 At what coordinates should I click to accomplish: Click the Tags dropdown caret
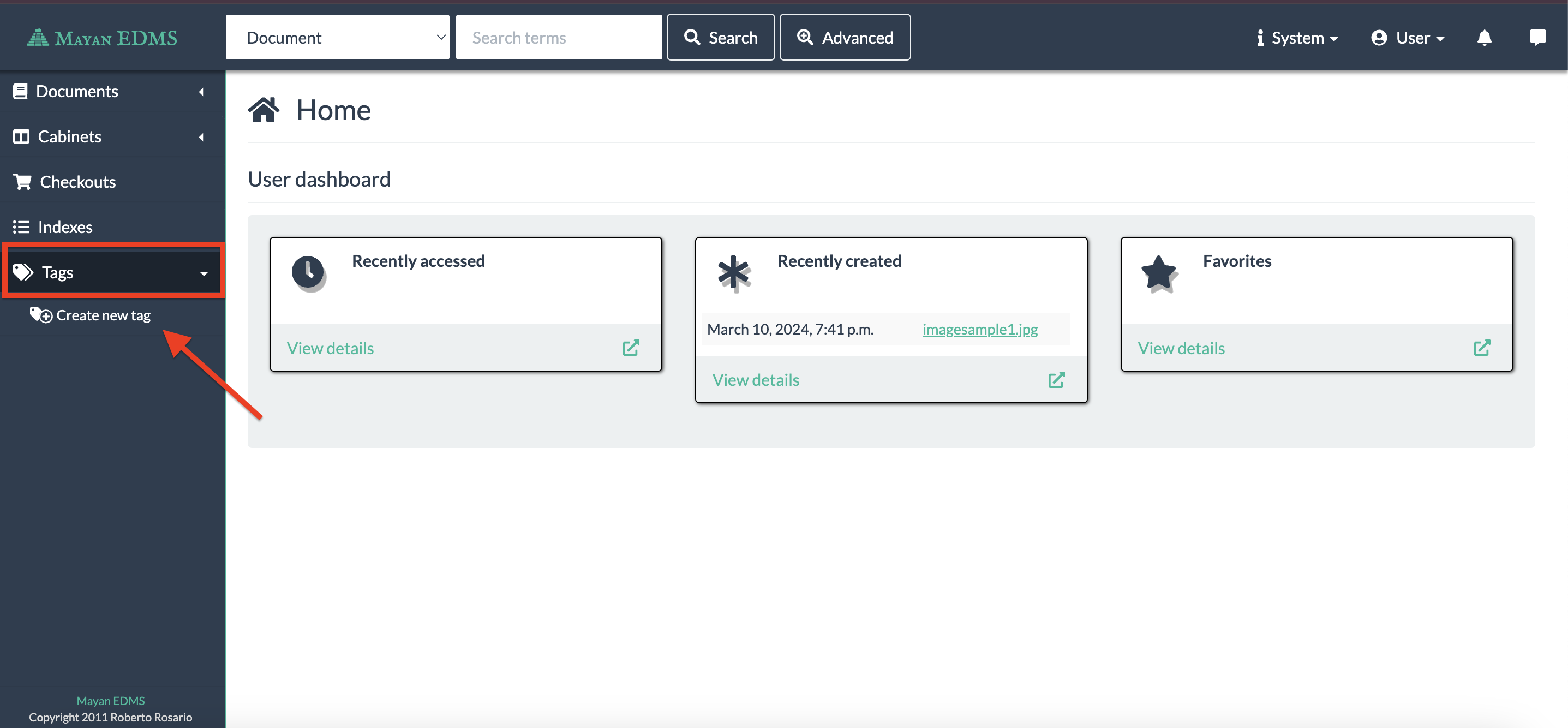[204, 273]
